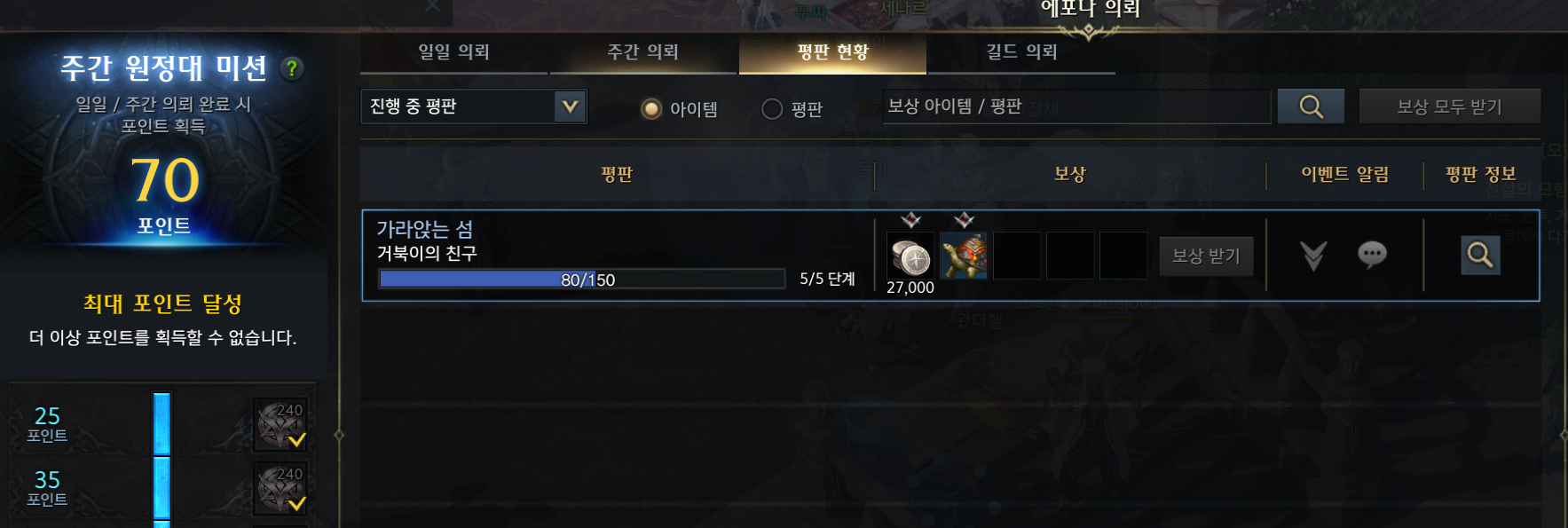Switch to the 일일 의뢰 tab
1568x528 pixels.
click(453, 52)
